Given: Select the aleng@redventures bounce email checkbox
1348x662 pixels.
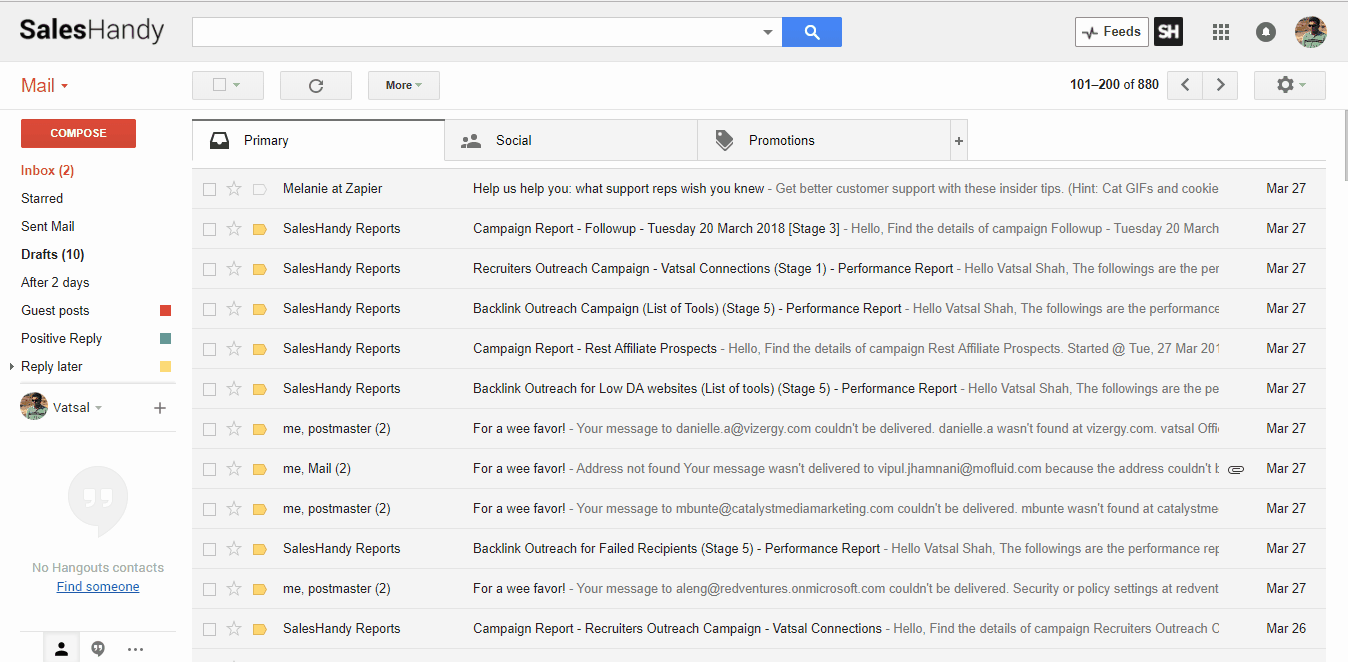Looking at the screenshot, I should pos(209,589).
